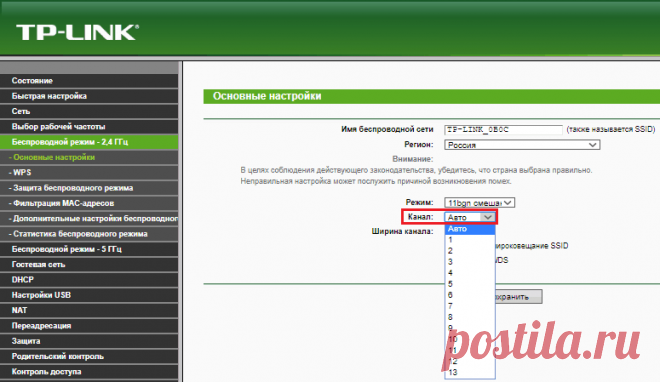Select channel 1 in the list
The image size is (660, 382).
point(470,240)
